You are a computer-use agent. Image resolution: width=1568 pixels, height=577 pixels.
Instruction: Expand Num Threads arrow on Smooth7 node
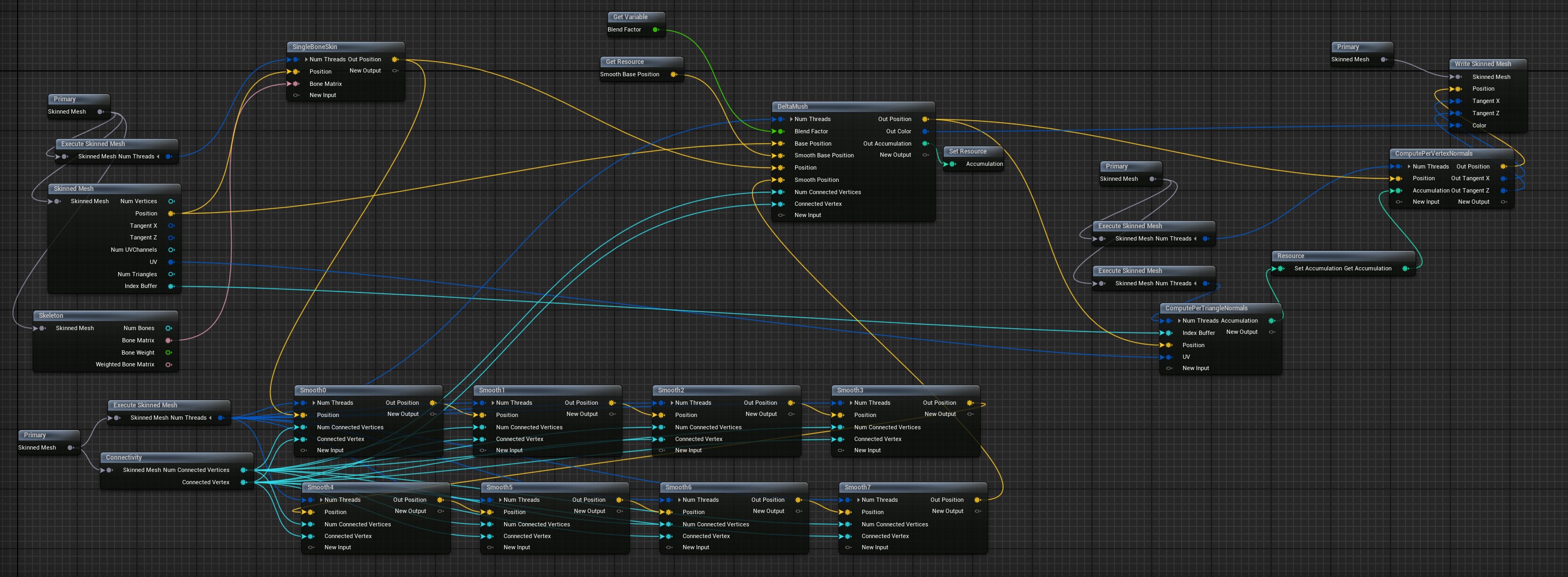coord(859,500)
